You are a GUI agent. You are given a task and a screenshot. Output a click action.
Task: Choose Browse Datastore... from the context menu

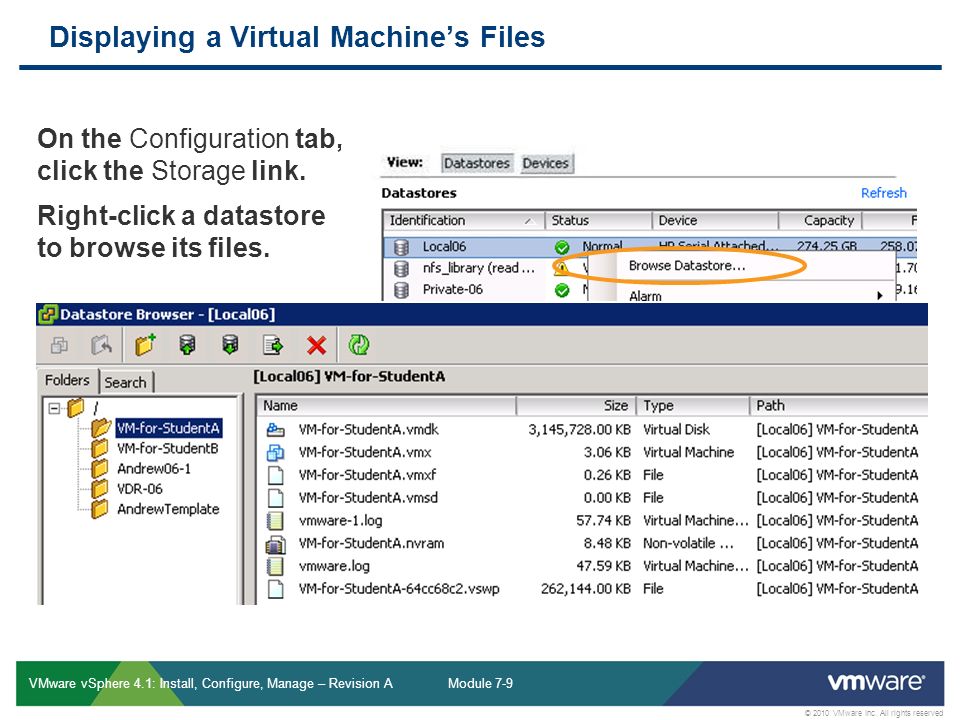pyautogui.click(x=687, y=266)
